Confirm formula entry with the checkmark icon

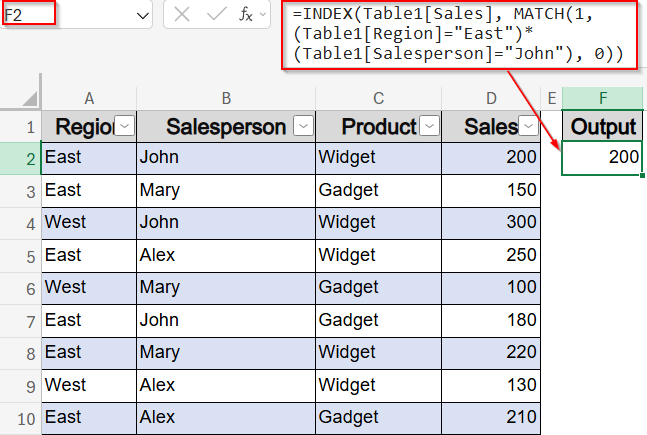pos(216,14)
